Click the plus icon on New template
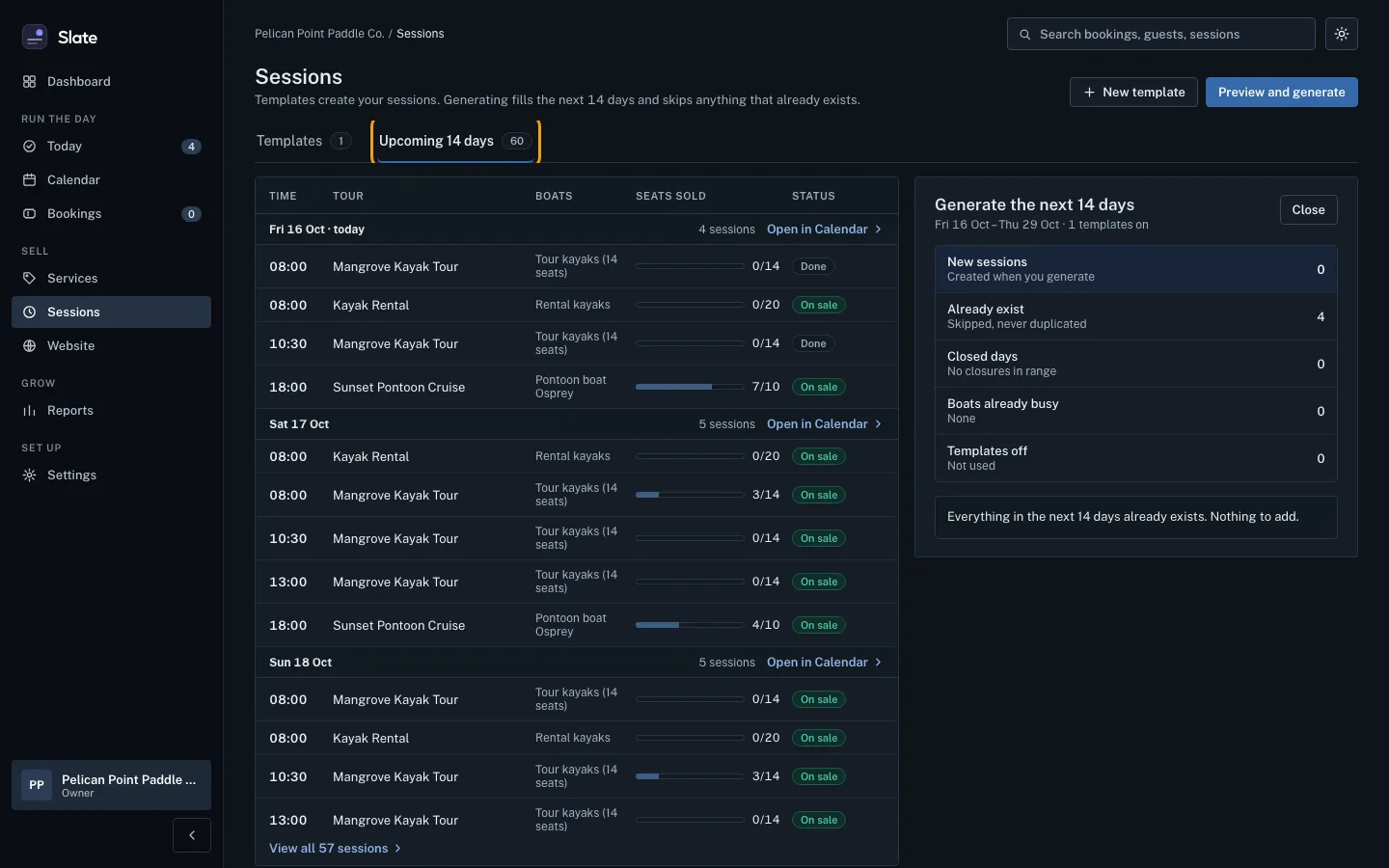Screen dimensions: 1389x868 click(1089, 93)
